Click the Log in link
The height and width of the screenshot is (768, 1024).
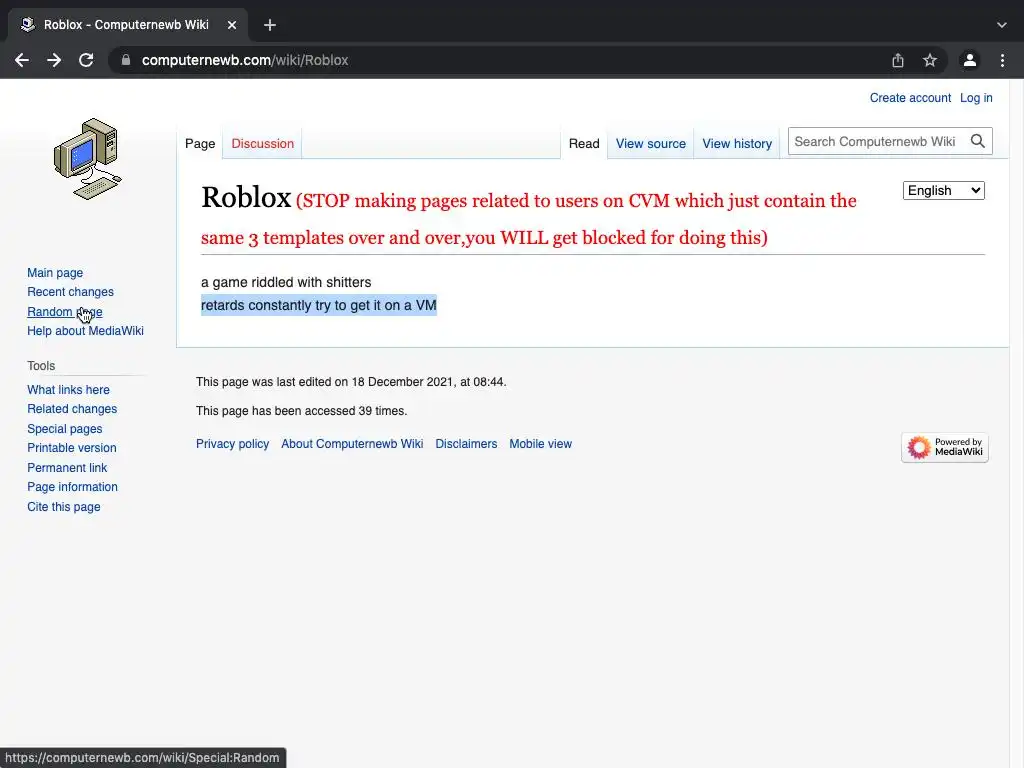[x=976, y=98]
